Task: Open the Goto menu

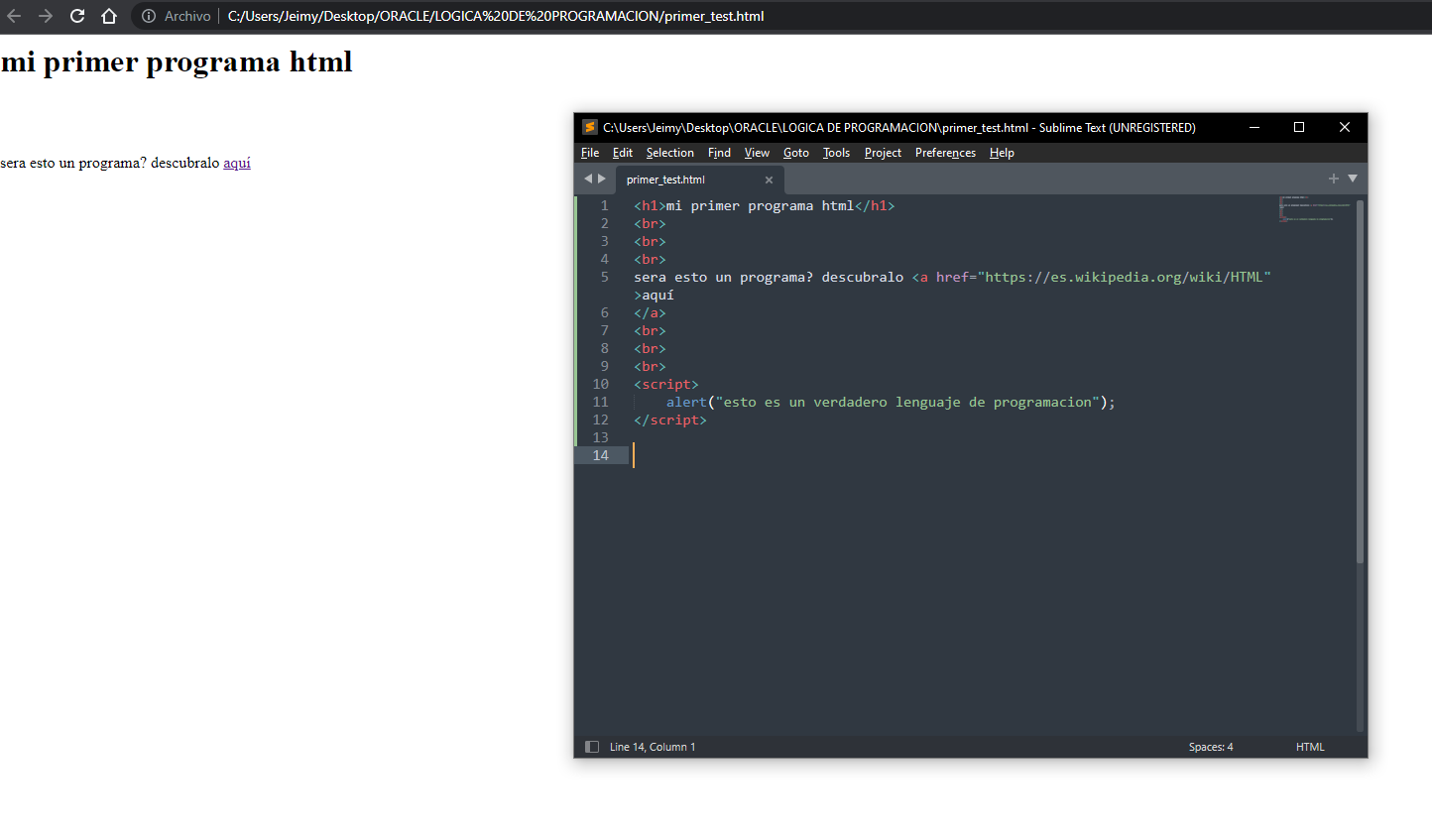Action: [x=796, y=153]
